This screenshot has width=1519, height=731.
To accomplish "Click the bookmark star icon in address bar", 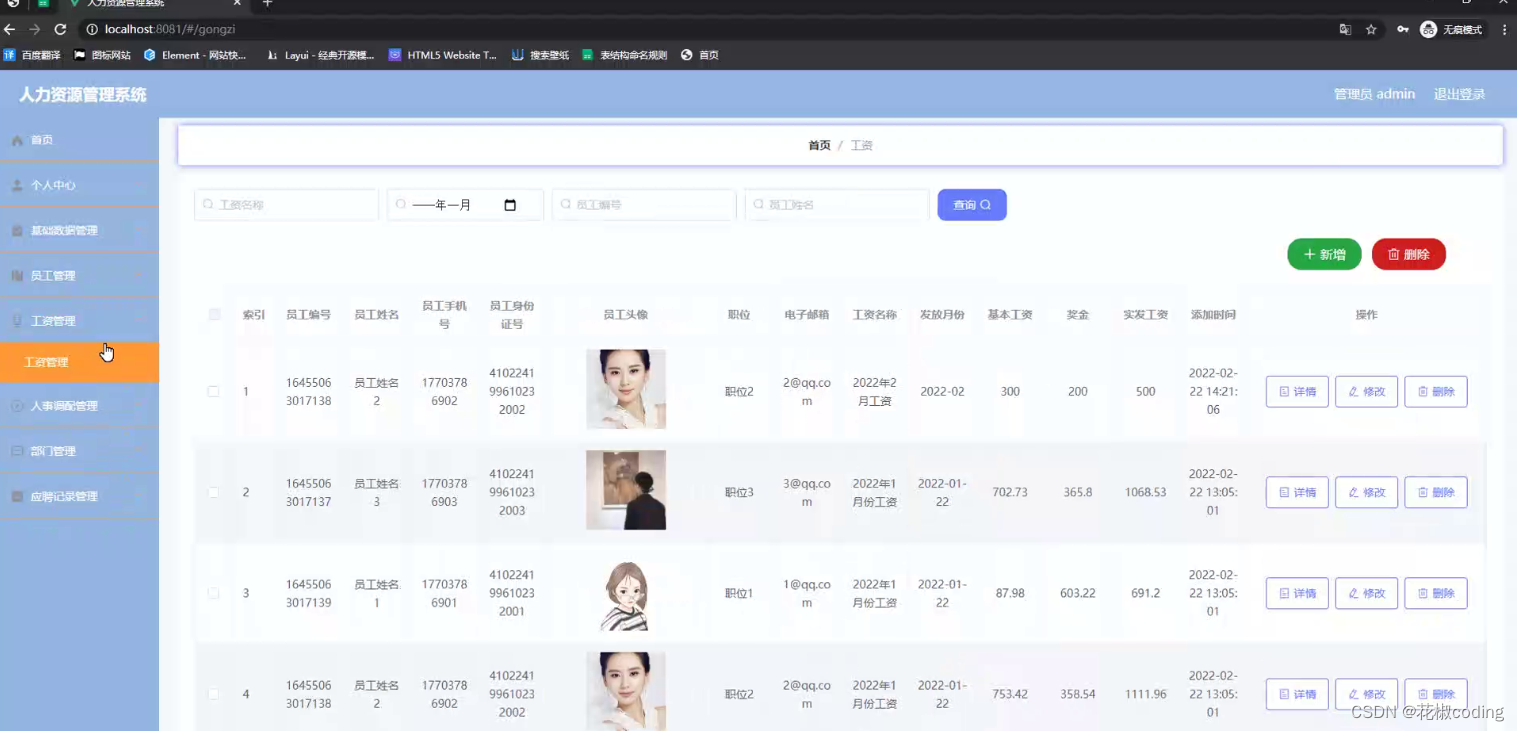I will coord(1371,30).
